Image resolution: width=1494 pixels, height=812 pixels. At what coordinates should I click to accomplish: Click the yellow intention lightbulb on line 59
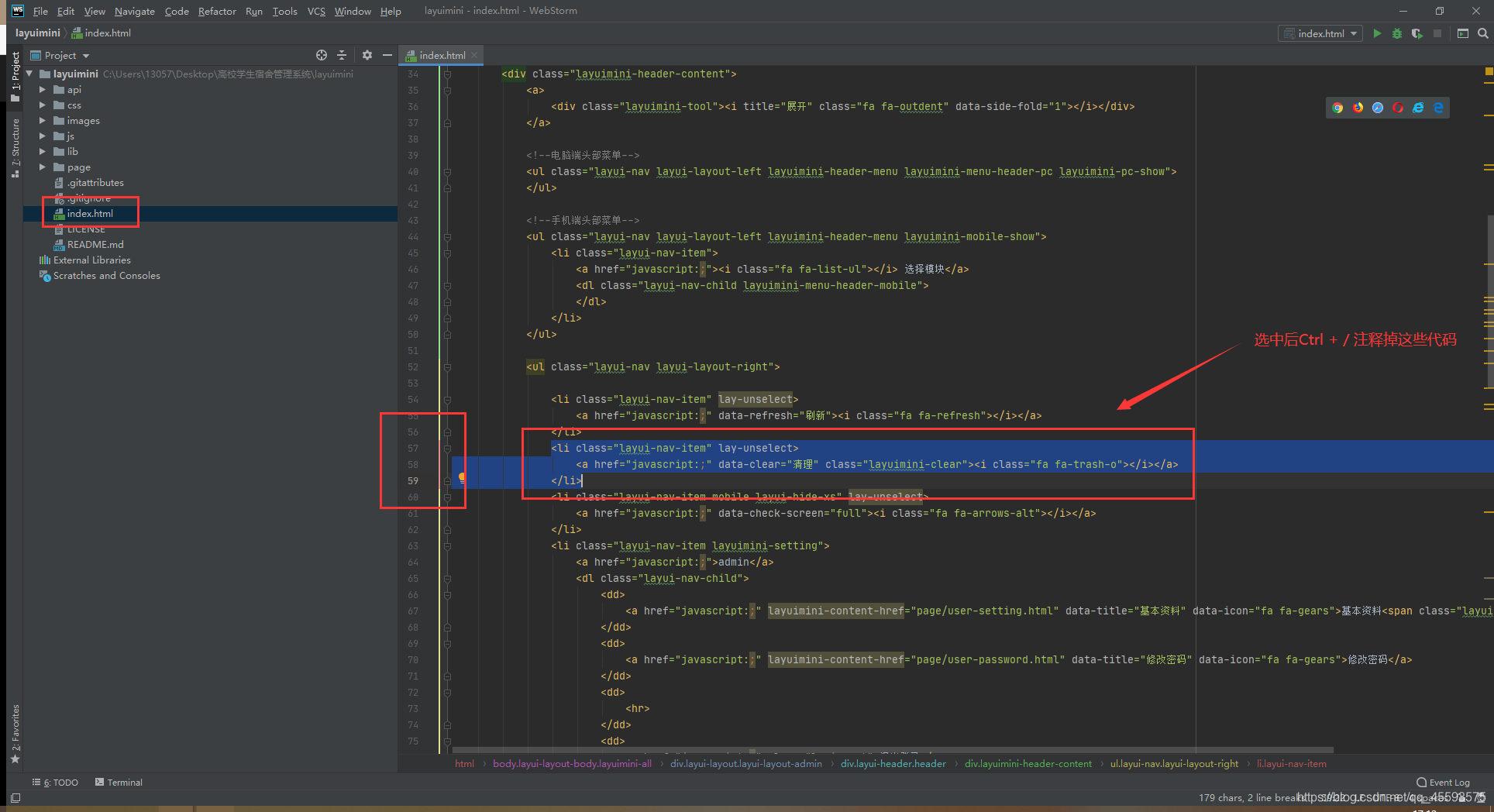click(x=462, y=477)
